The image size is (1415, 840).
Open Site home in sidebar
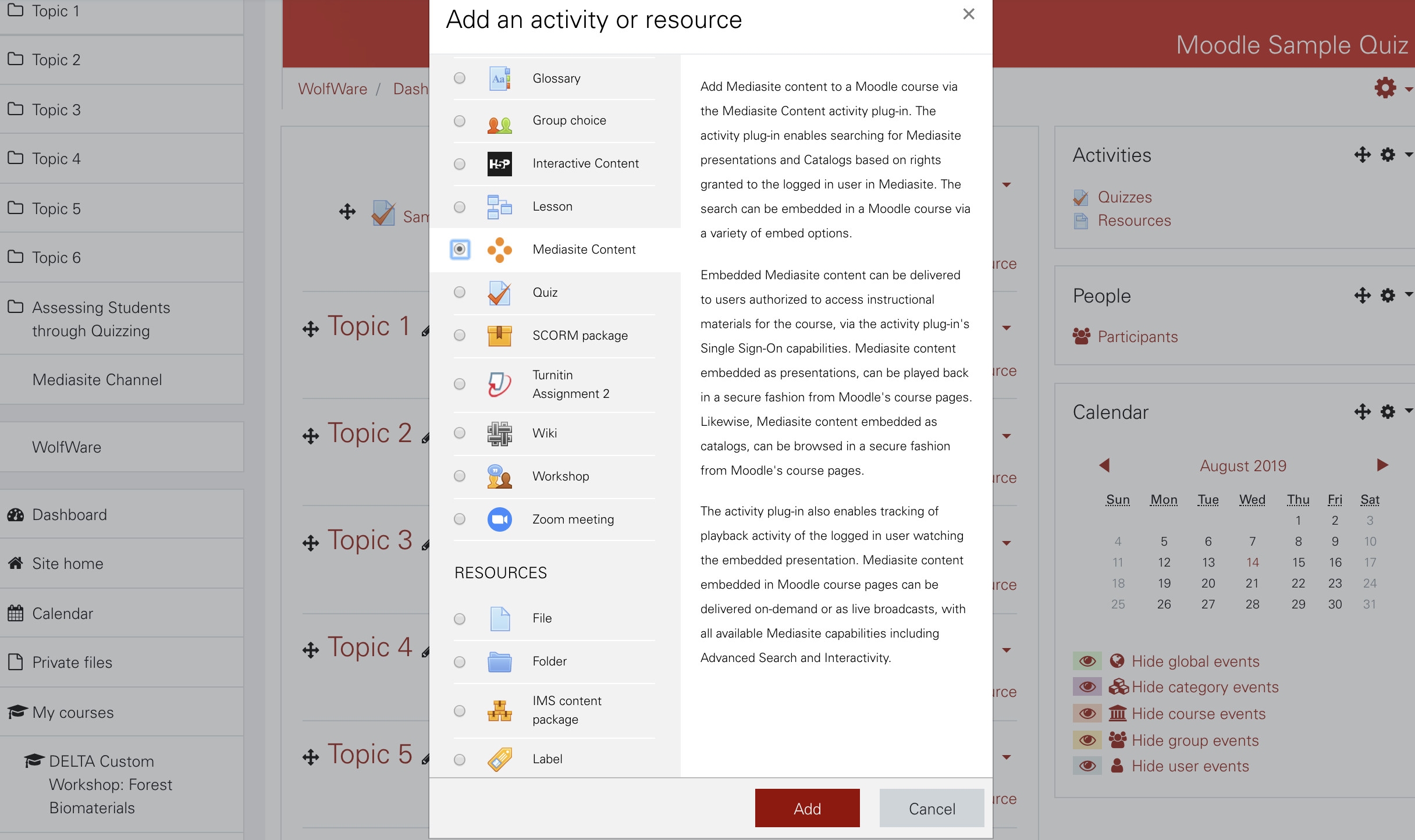[x=122, y=564]
